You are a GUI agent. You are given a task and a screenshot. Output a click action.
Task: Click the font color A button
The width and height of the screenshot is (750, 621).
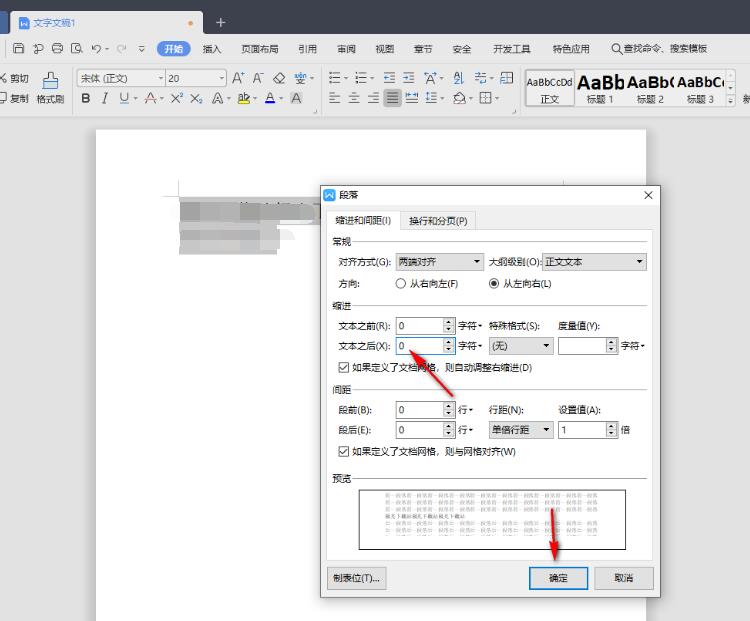click(270, 98)
